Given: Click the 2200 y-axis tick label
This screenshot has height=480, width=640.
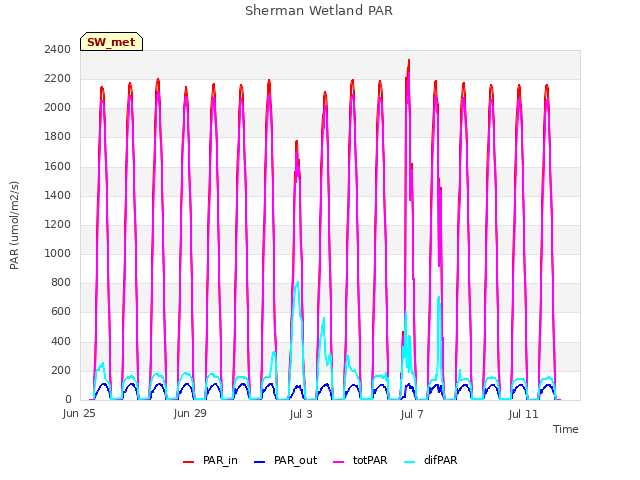Looking at the screenshot, I should (x=58, y=78).
